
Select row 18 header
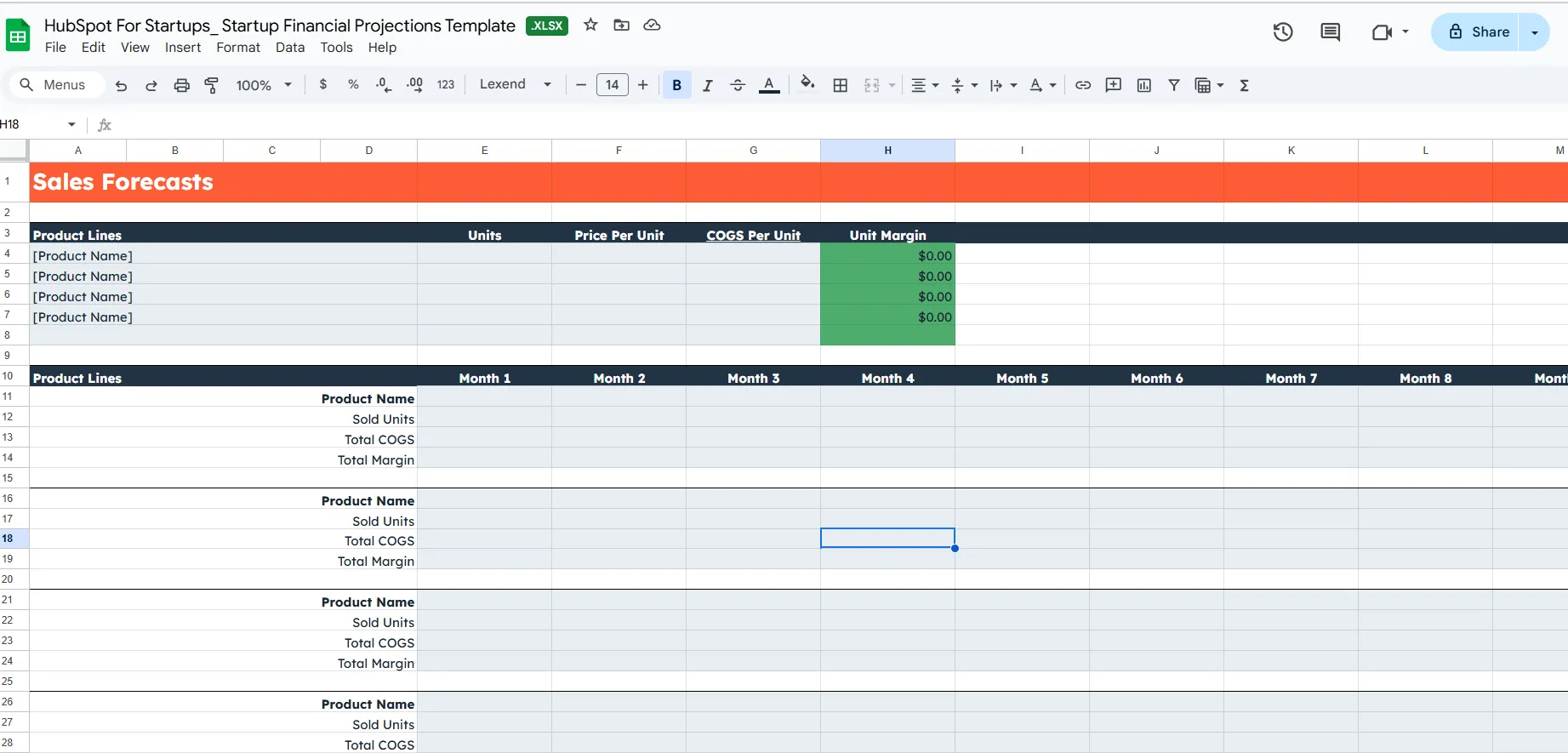click(14, 539)
